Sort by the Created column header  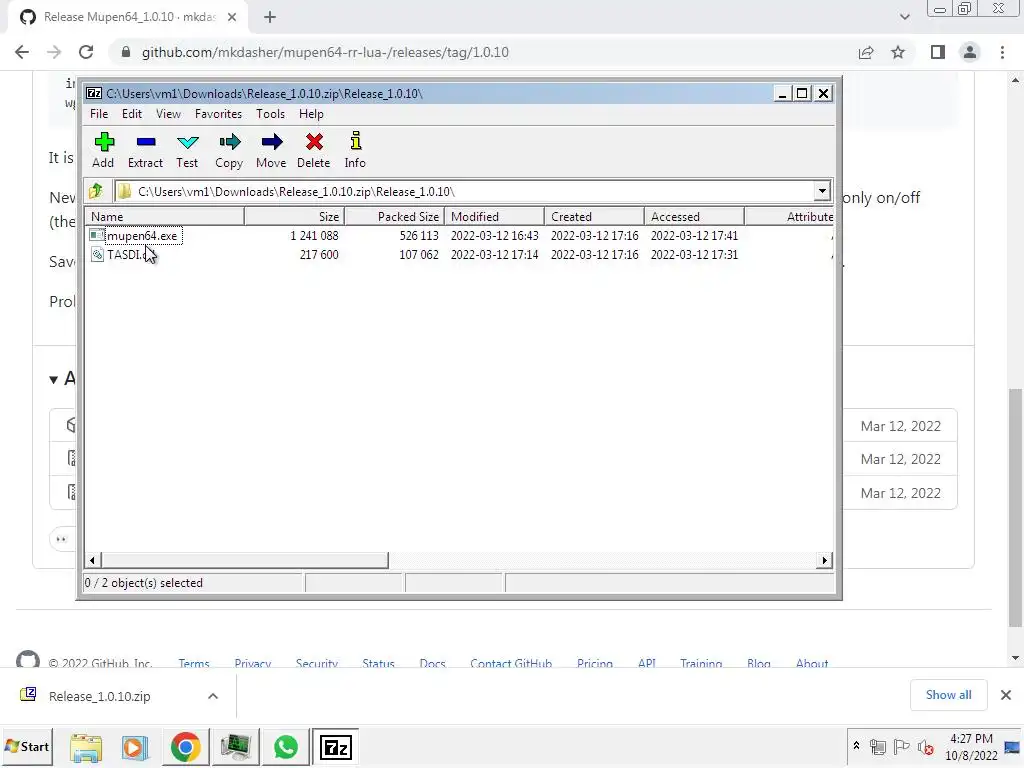click(594, 217)
